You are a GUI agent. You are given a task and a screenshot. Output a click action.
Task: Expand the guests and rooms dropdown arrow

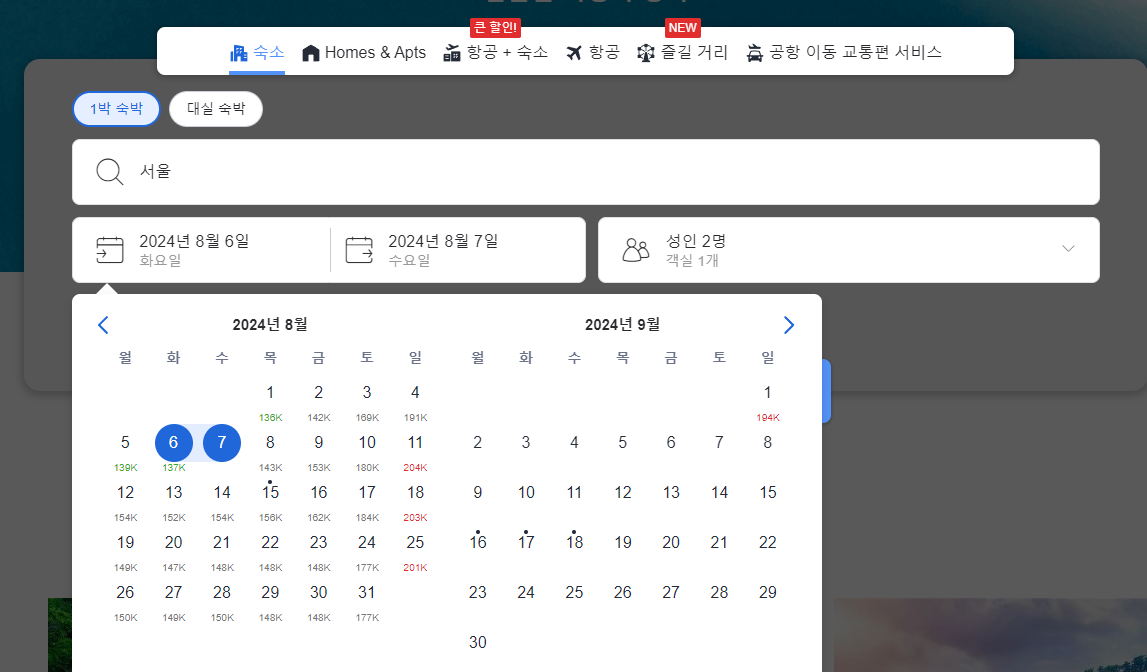click(x=1068, y=249)
